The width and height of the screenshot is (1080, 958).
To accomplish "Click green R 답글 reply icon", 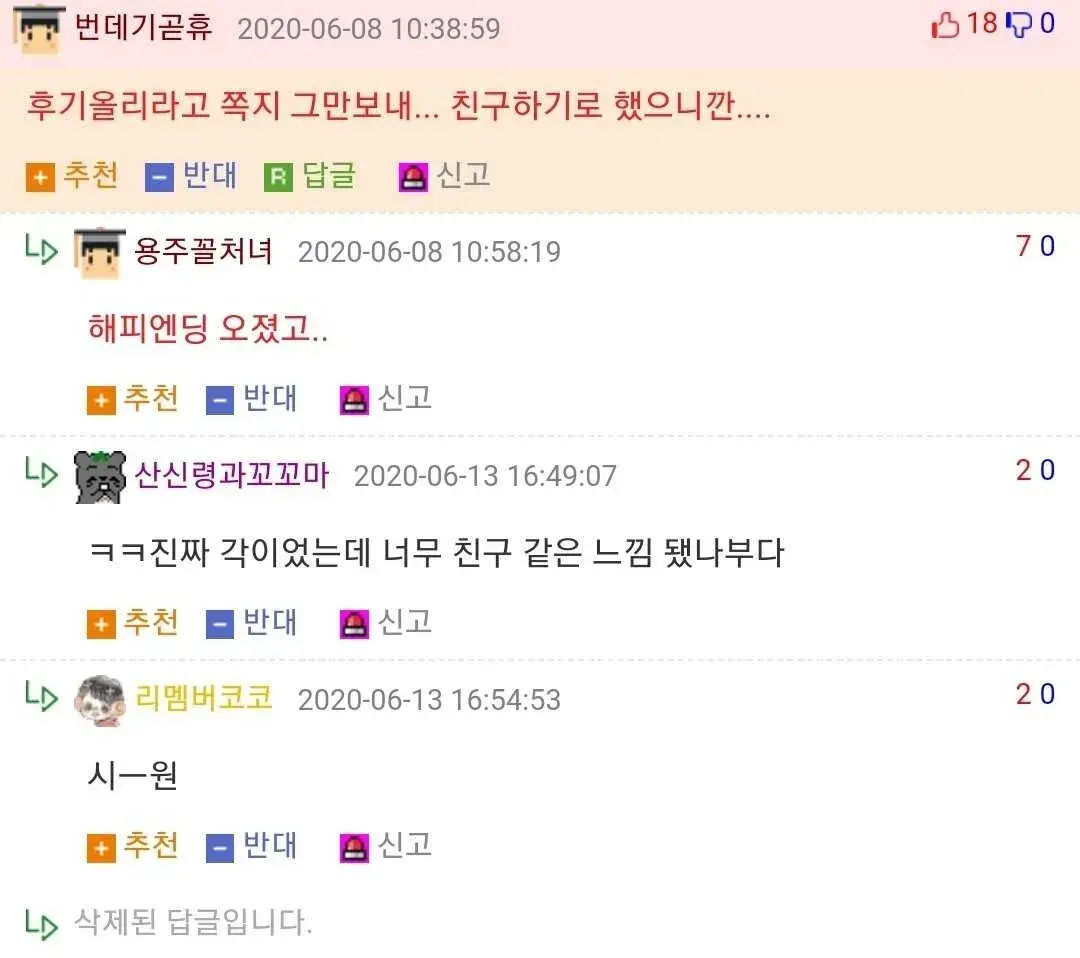I will click(x=278, y=177).
